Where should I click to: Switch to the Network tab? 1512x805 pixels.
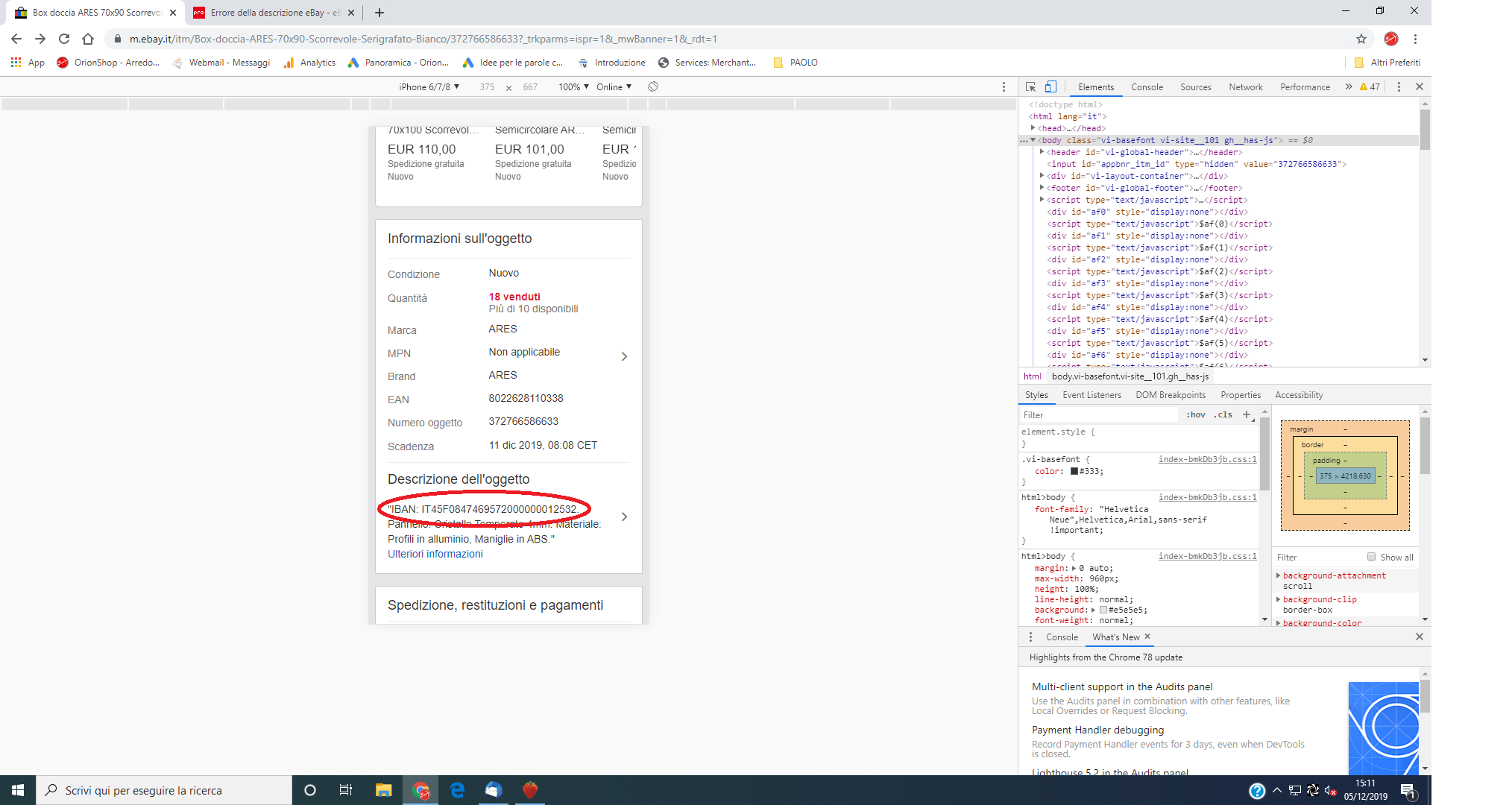1245,87
